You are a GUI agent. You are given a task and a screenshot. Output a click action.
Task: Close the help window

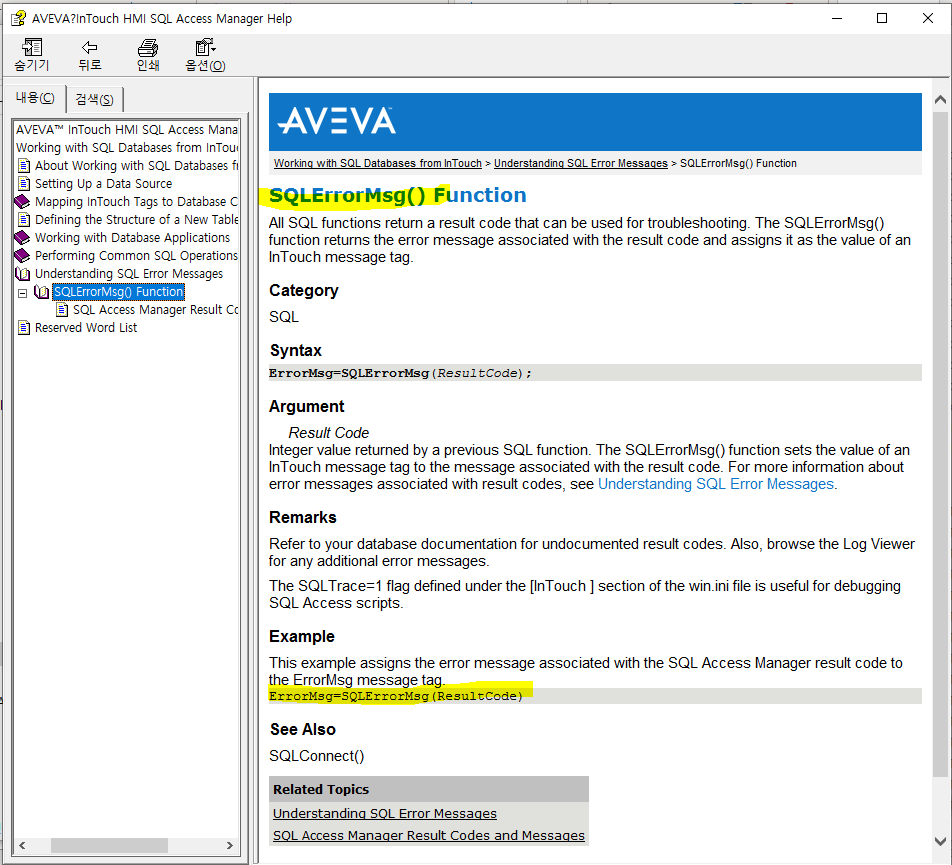coord(928,18)
